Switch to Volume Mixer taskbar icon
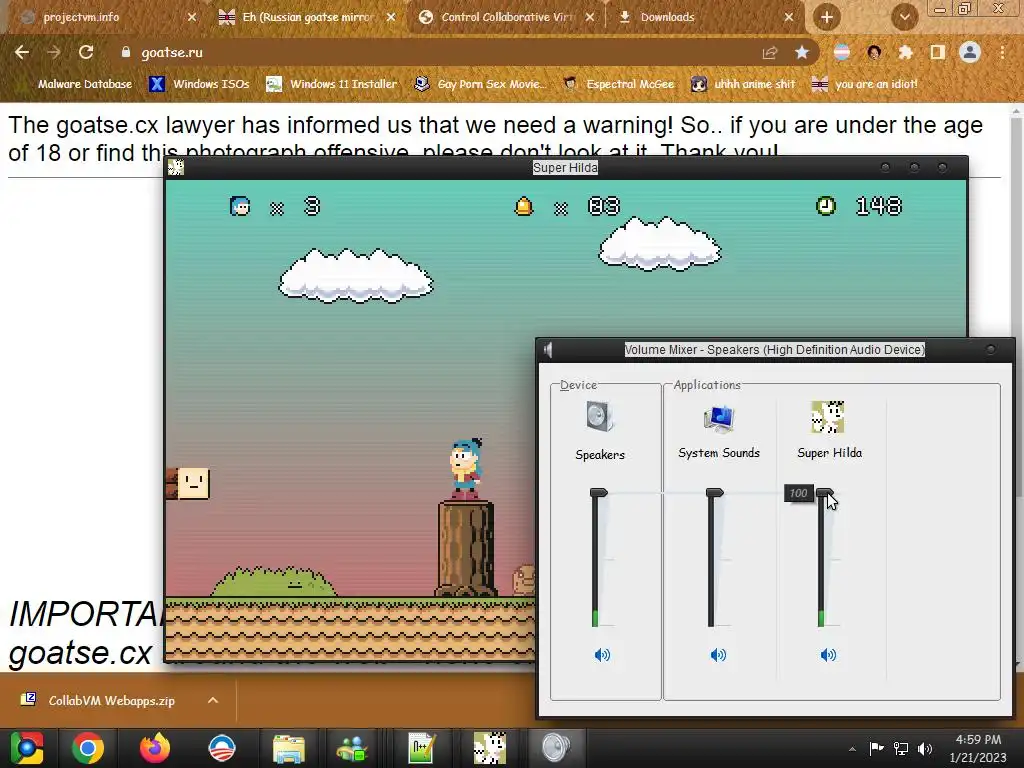This screenshot has height=768, width=1024. pos(556,748)
